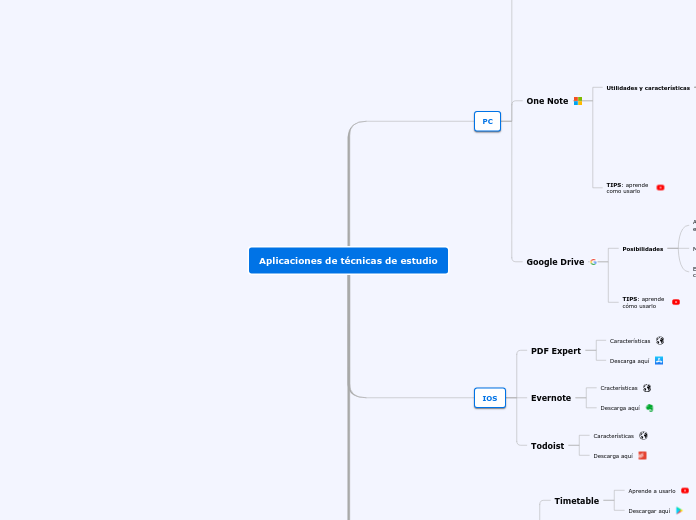Click Google Drive's TIPS: aprende cómo usarlo text
The width and height of the screenshot is (696, 520).
643,302
